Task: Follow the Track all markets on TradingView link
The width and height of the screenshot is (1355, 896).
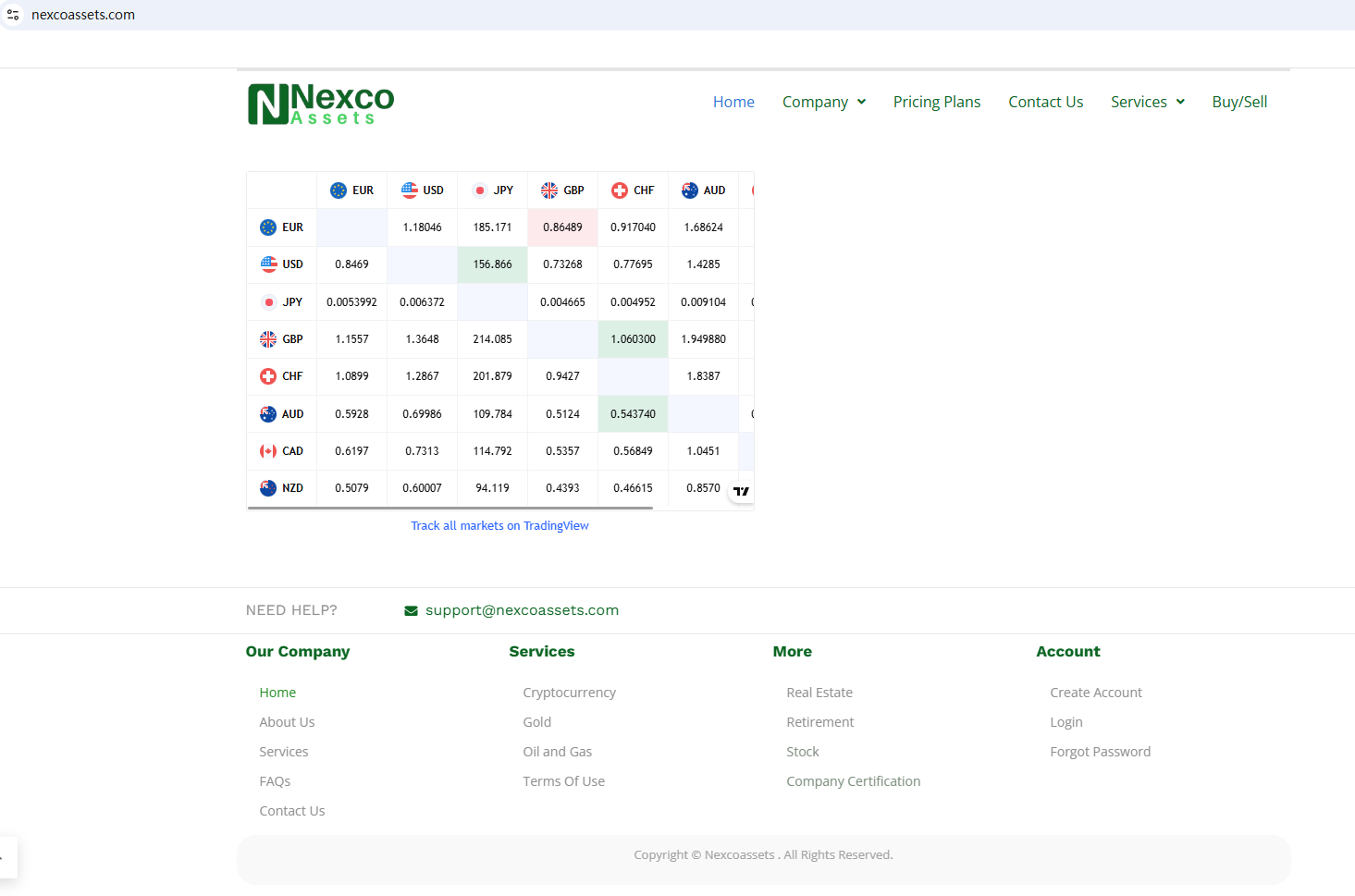Action: coord(499,526)
